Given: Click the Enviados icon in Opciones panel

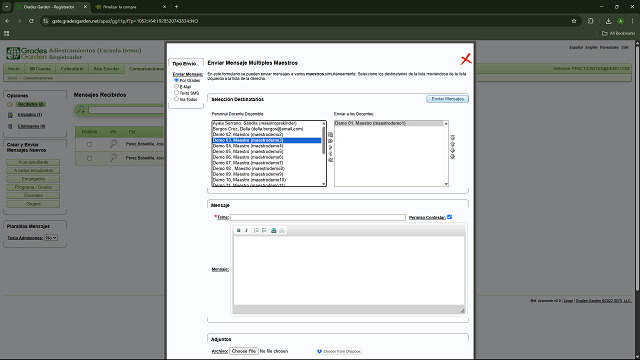Looking at the screenshot, I should [10, 115].
